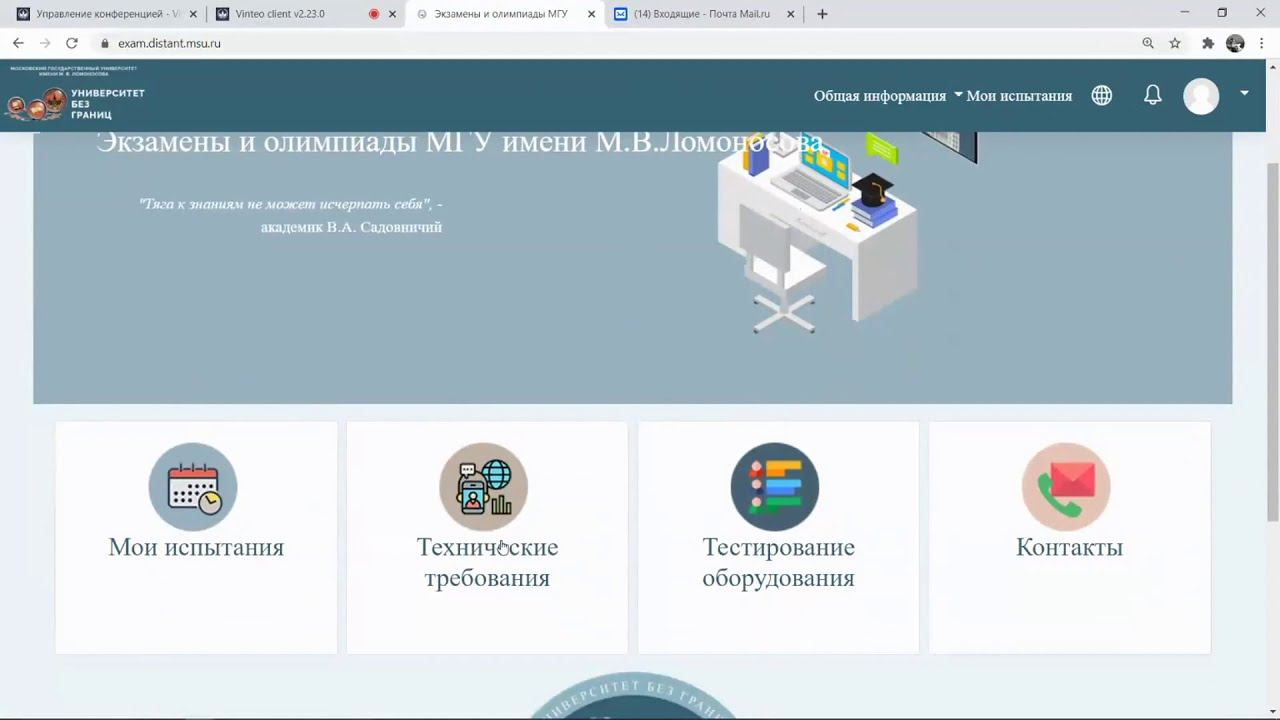
Task: Expand the Общая информация menu
Action: [888, 96]
